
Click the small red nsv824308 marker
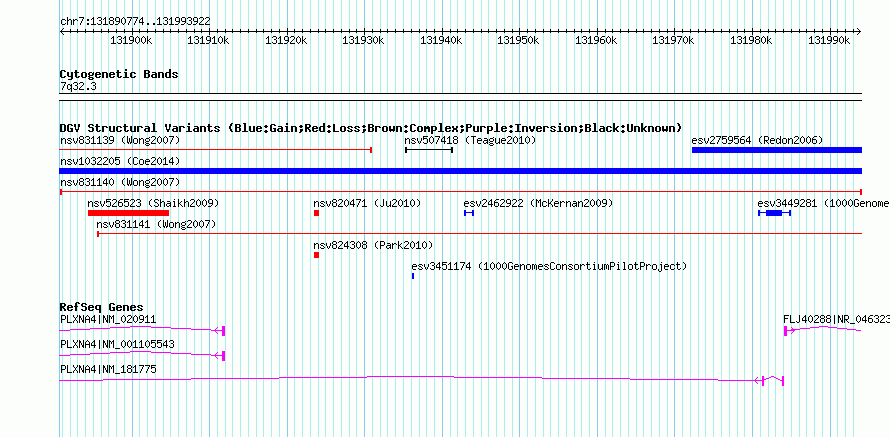[316, 255]
